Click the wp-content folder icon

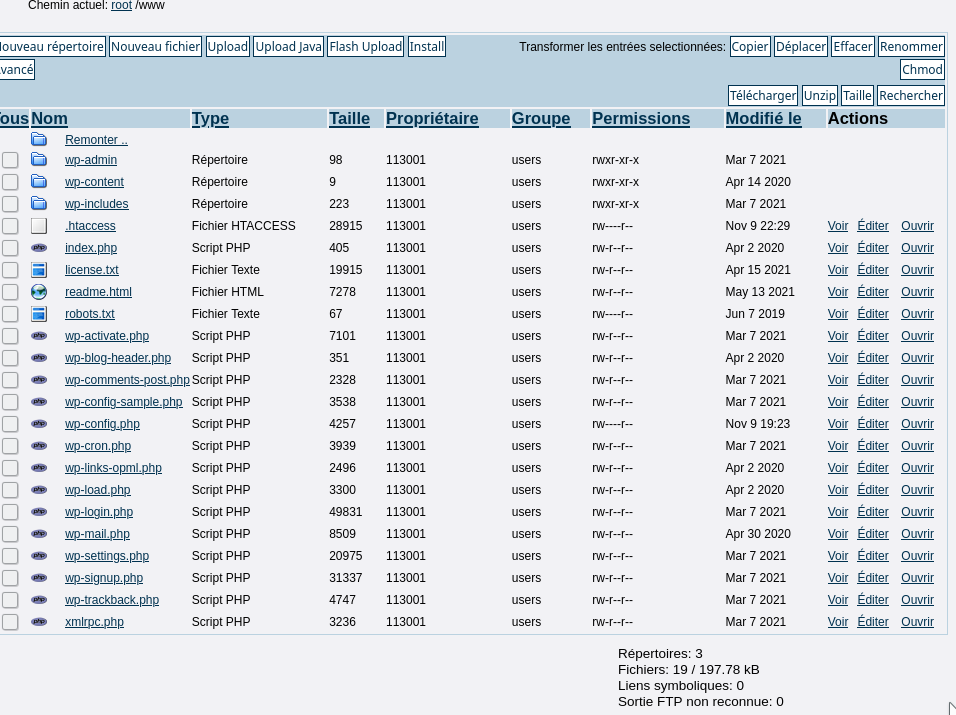(39, 182)
